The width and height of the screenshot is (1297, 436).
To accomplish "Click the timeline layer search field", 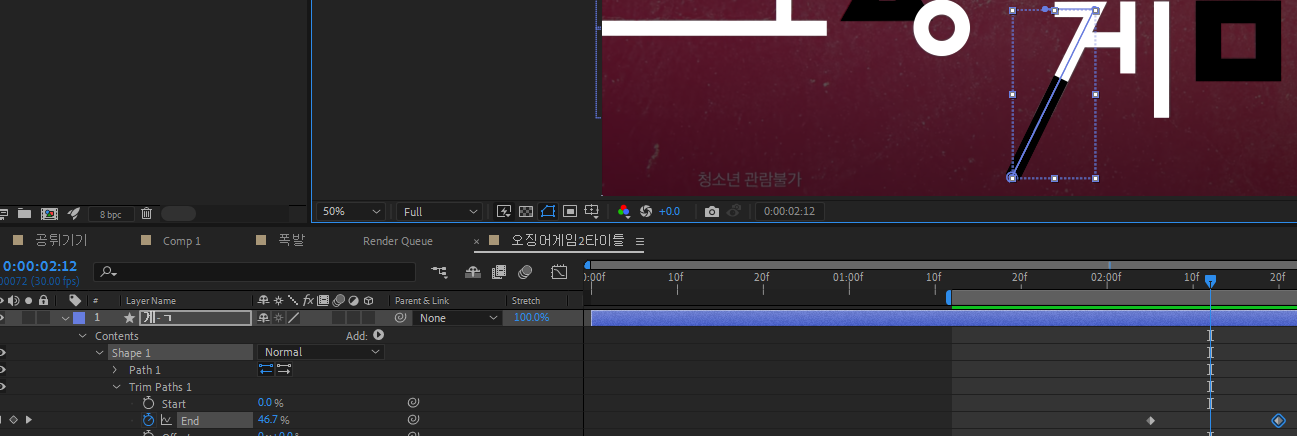I will [255, 272].
